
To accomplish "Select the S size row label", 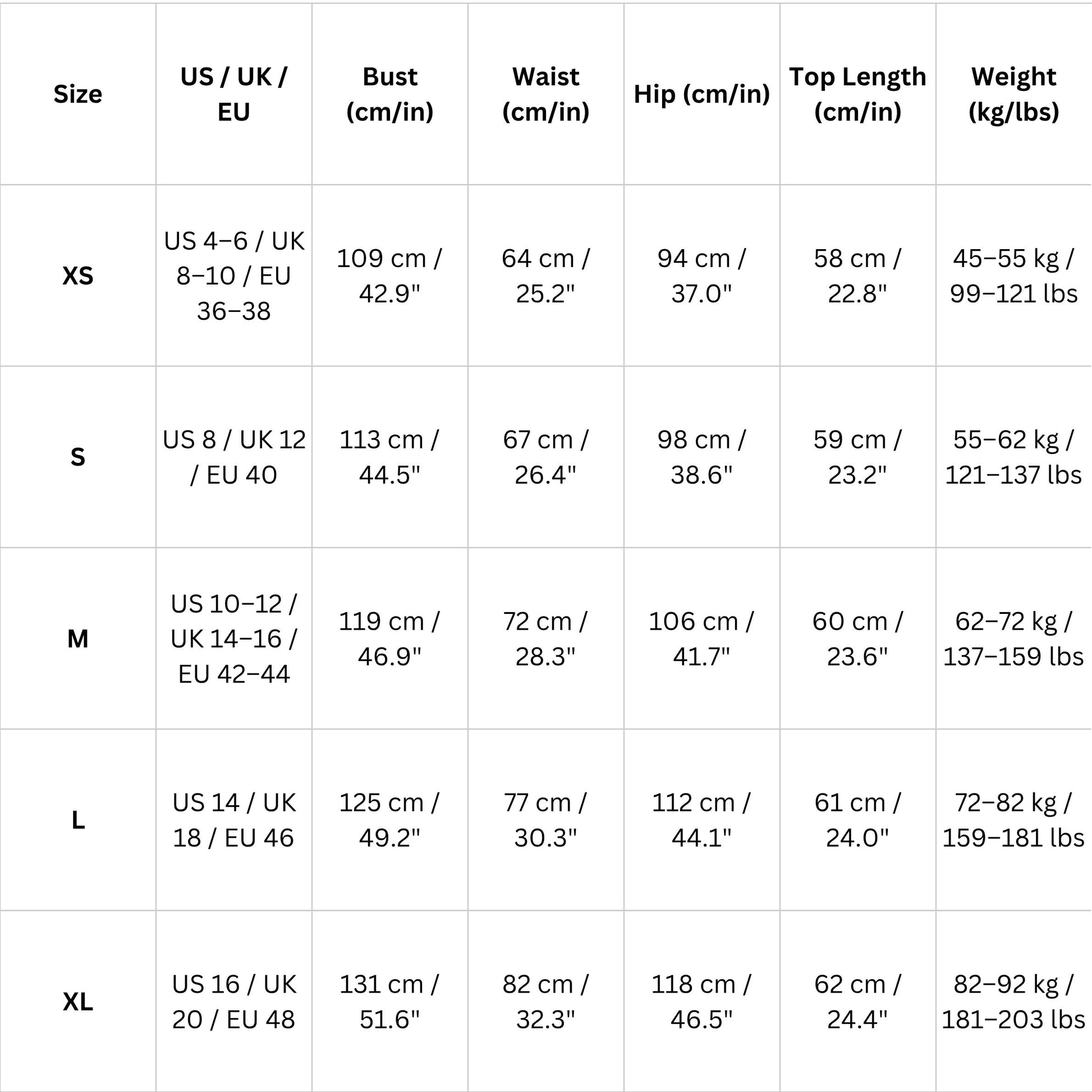I will [x=78, y=457].
